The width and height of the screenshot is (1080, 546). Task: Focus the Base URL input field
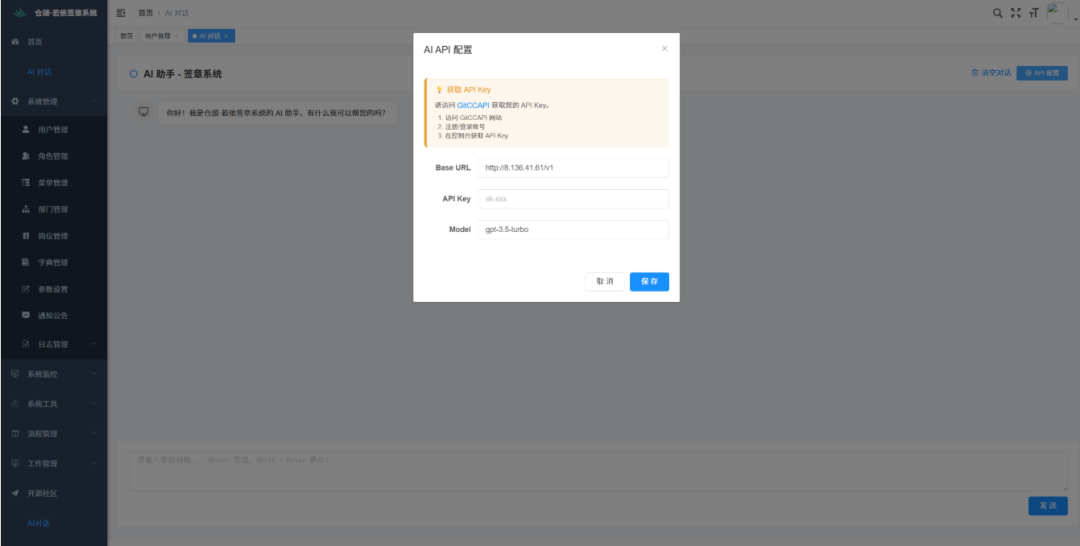(573, 168)
